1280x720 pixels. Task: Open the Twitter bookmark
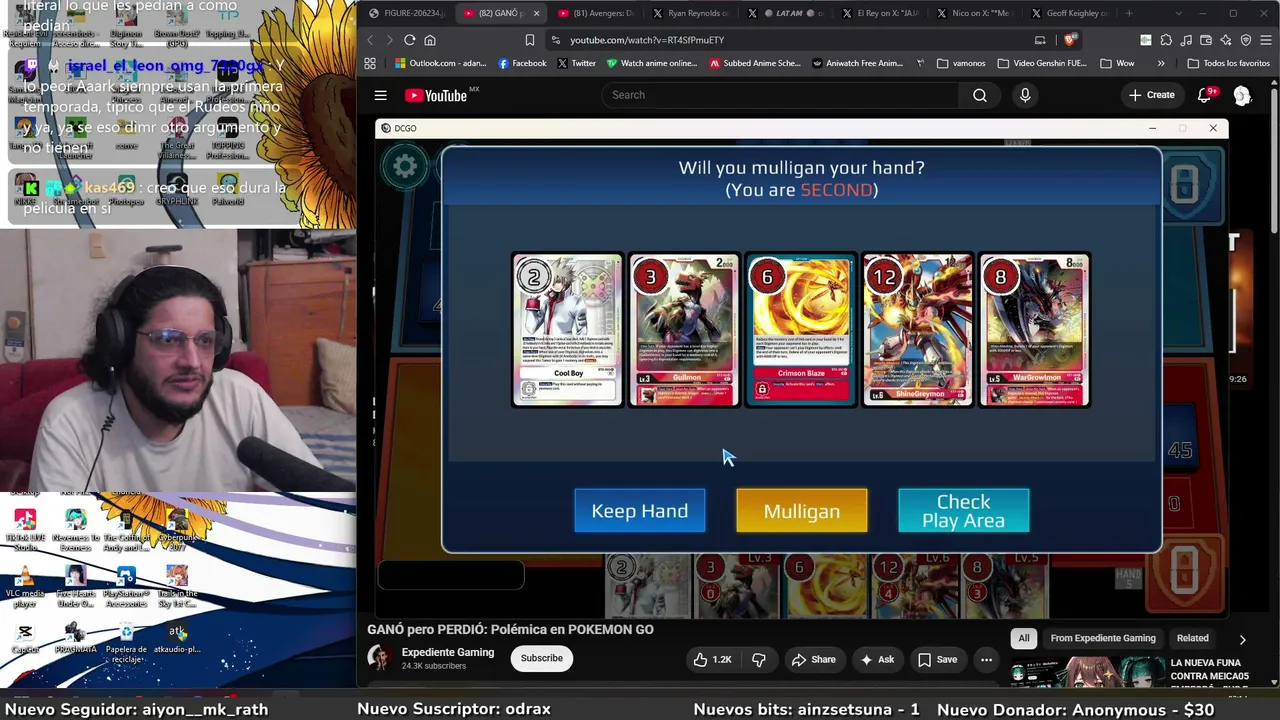(576, 63)
